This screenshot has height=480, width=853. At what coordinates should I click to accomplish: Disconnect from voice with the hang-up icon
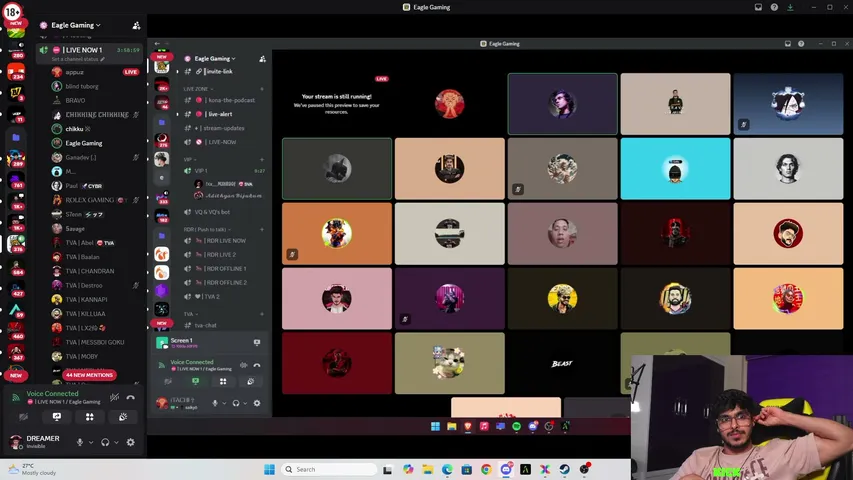pyautogui.click(x=131, y=397)
